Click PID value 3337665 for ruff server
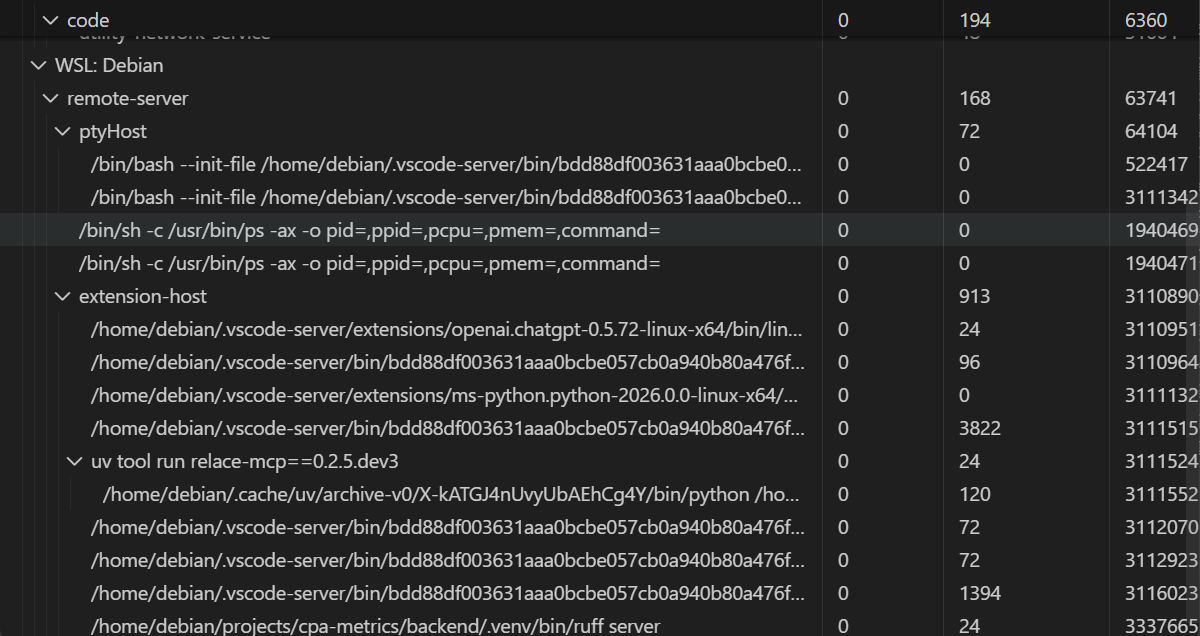Viewport: 1200px width, 636px height. pyautogui.click(x=1161, y=626)
